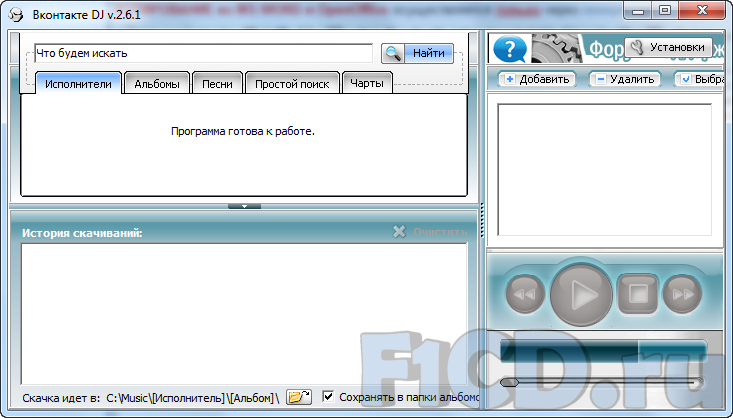
Task: Open the download folder browse icon
Action: [x=299, y=397]
